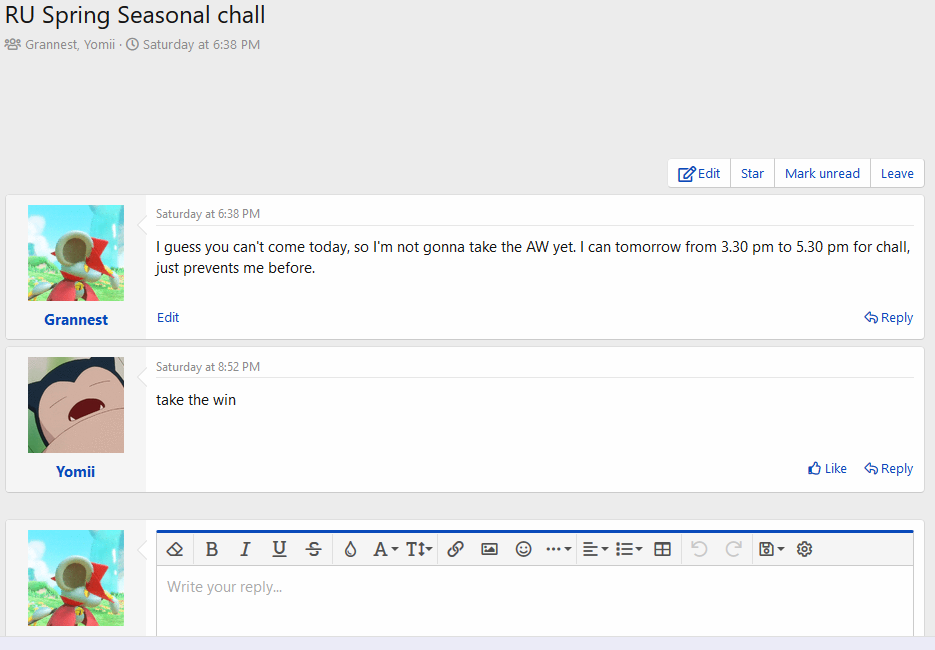Click Reply on Yomii's message
935x650 pixels.
click(x=888, y=469)
